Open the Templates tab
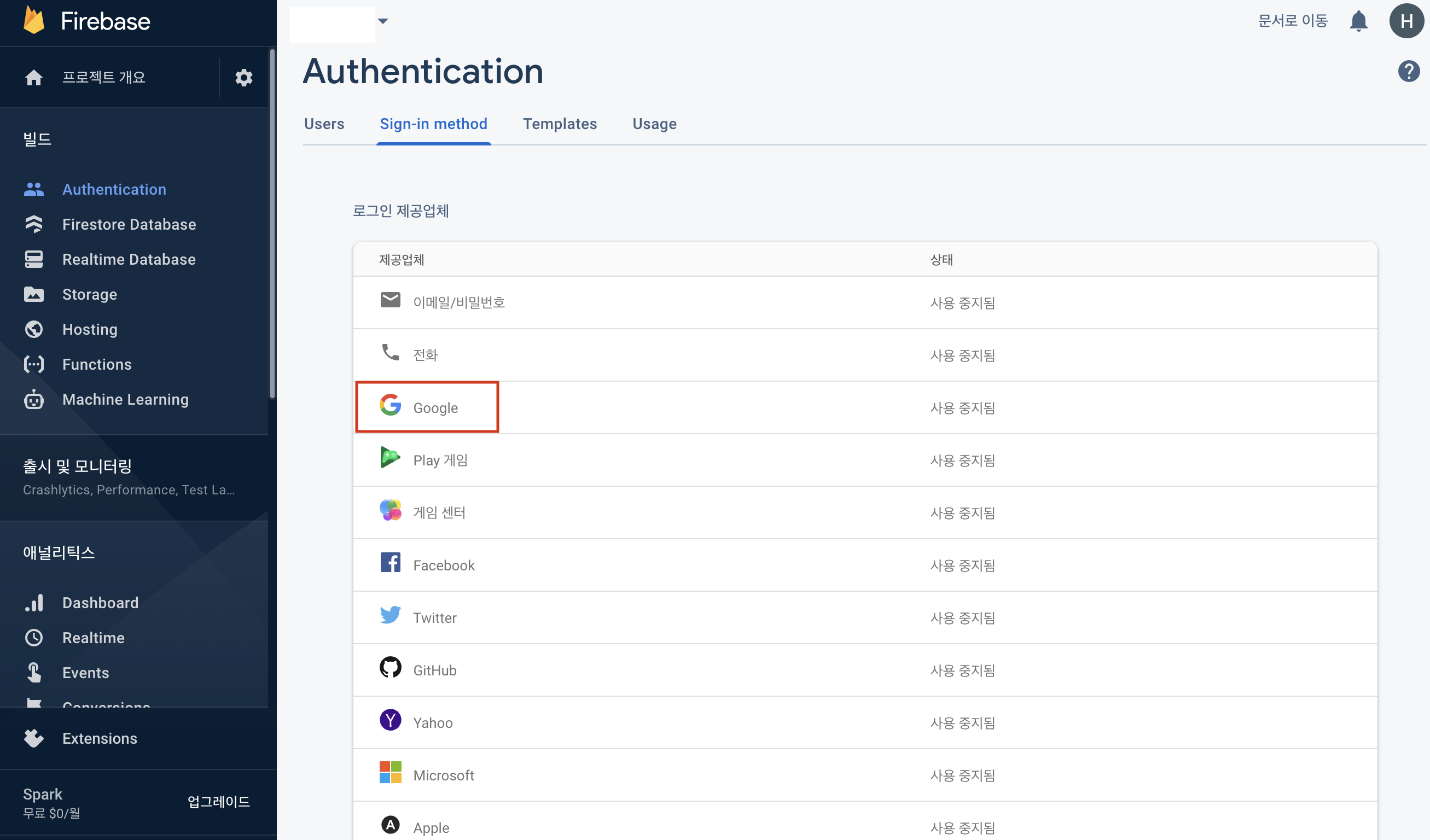 [560, 124]
